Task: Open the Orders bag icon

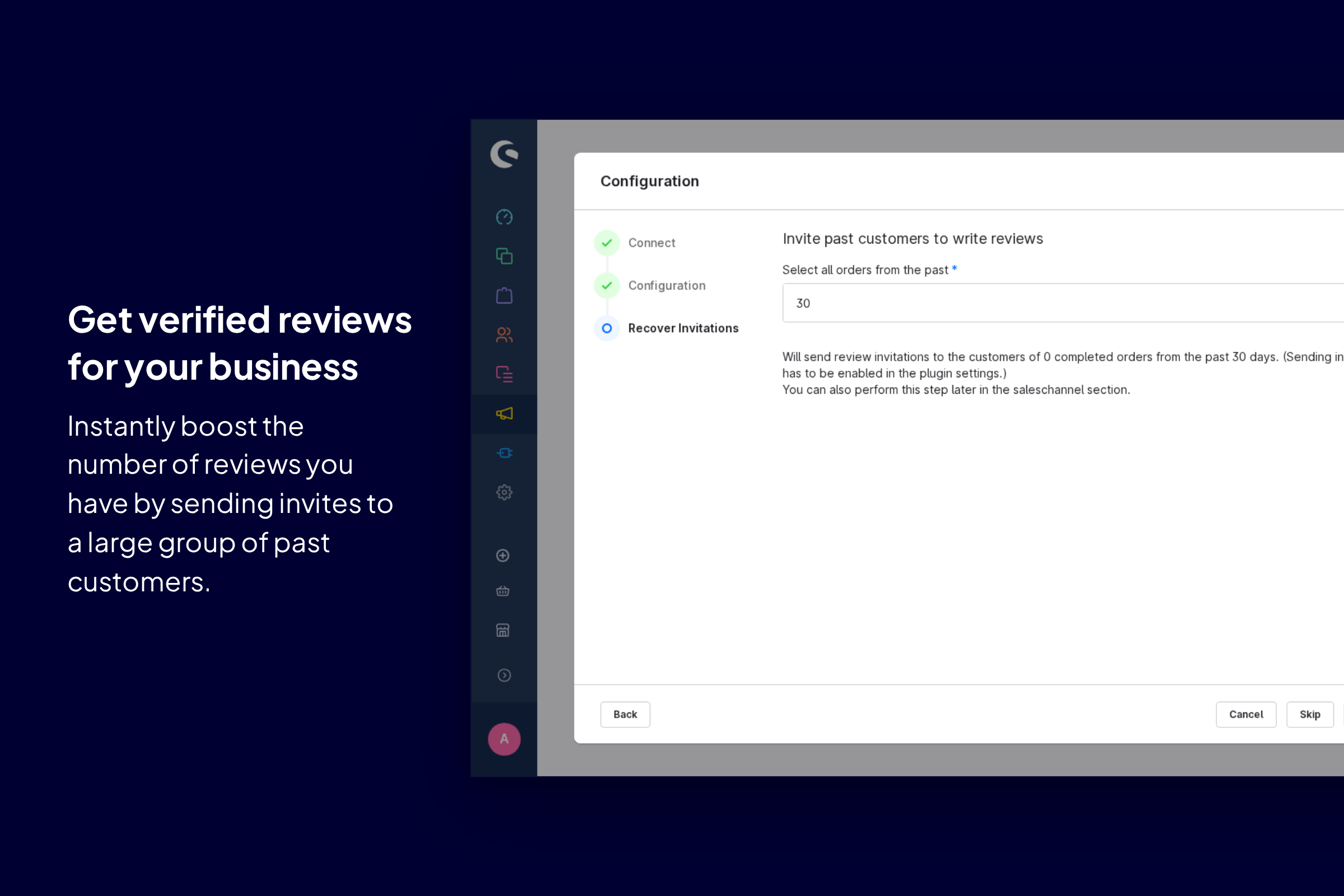Action: [x=503, y=295]
